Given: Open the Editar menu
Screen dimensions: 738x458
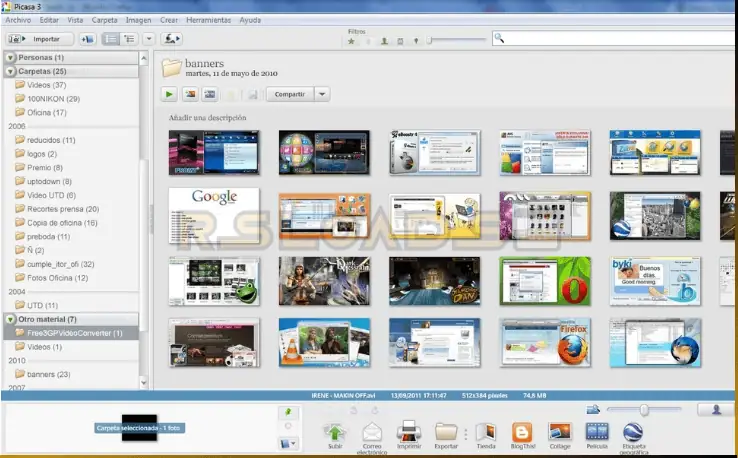Looking at the screenshot, I should (49, 20).
